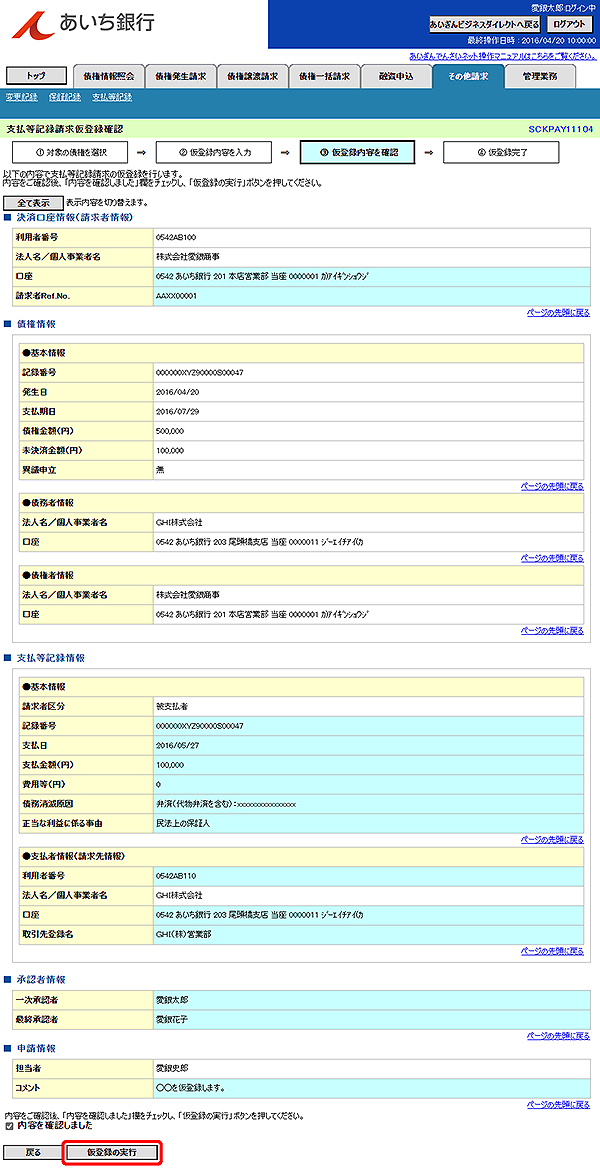Select 支払者 user number 0542AB110
The height and width of the screenshot is (1168, 600).
[176, 875]
